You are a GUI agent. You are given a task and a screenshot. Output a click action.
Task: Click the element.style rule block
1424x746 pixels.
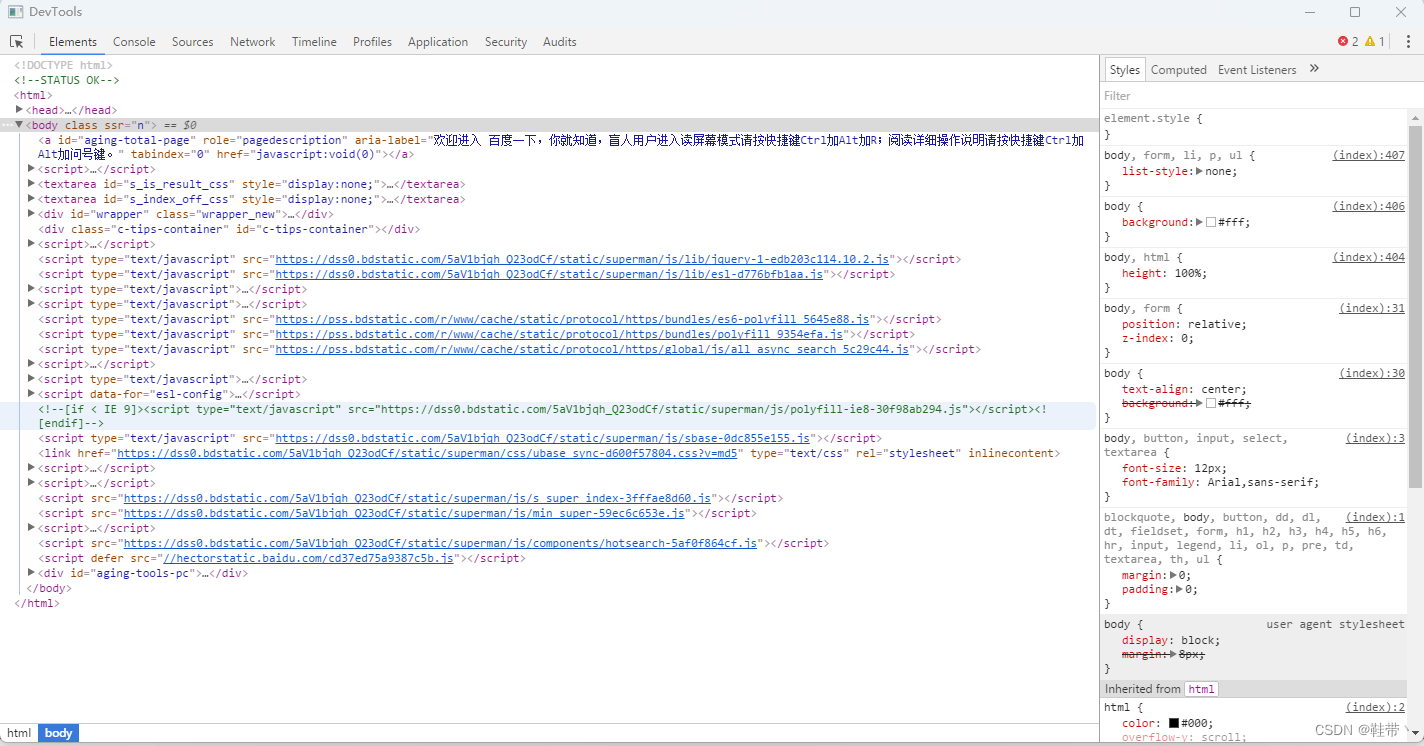[1254, 126]
